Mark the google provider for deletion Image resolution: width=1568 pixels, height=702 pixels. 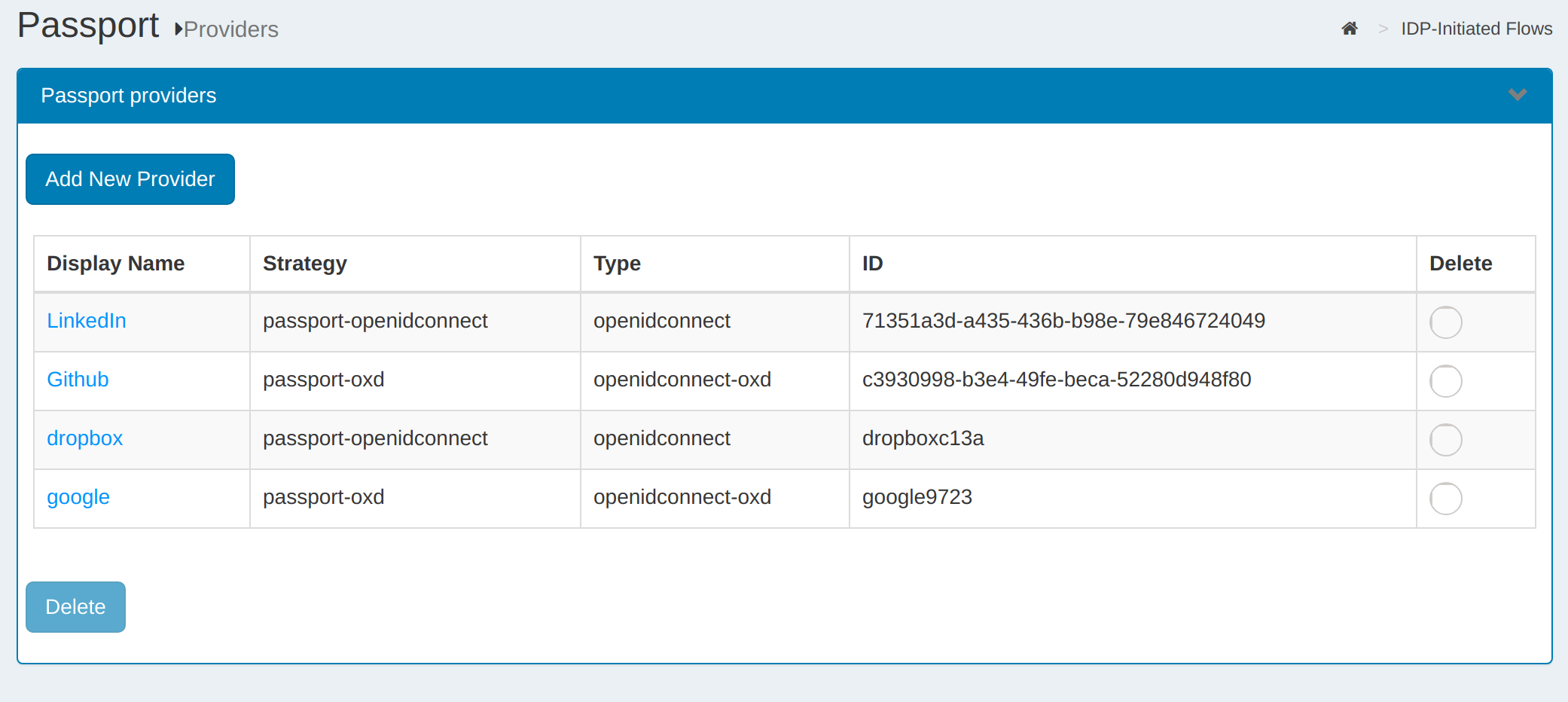[x=1445, y=499]
